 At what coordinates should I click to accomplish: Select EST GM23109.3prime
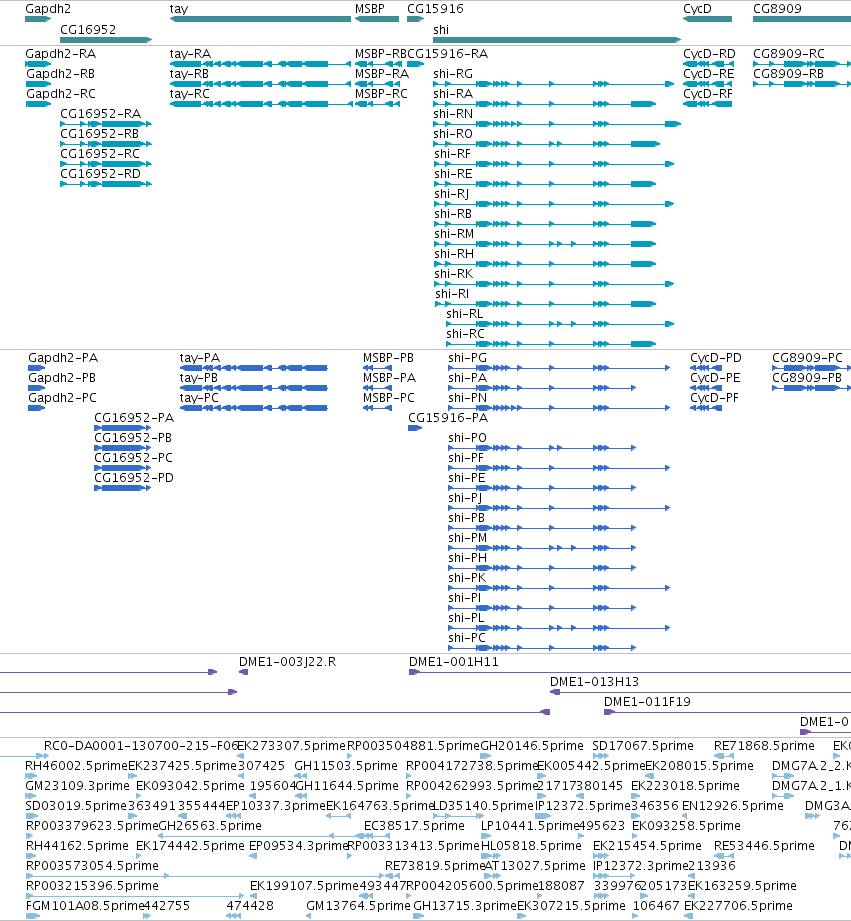[78, 786]
